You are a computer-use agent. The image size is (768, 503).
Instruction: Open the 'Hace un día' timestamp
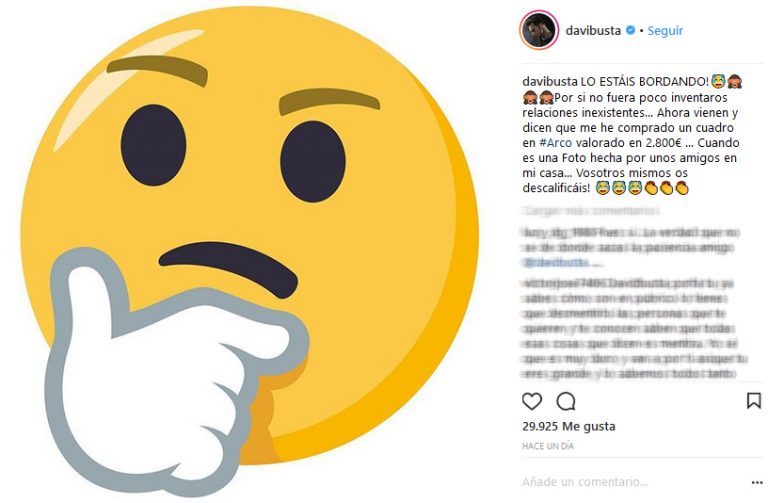pyautogui.click(x=548, y=446)
